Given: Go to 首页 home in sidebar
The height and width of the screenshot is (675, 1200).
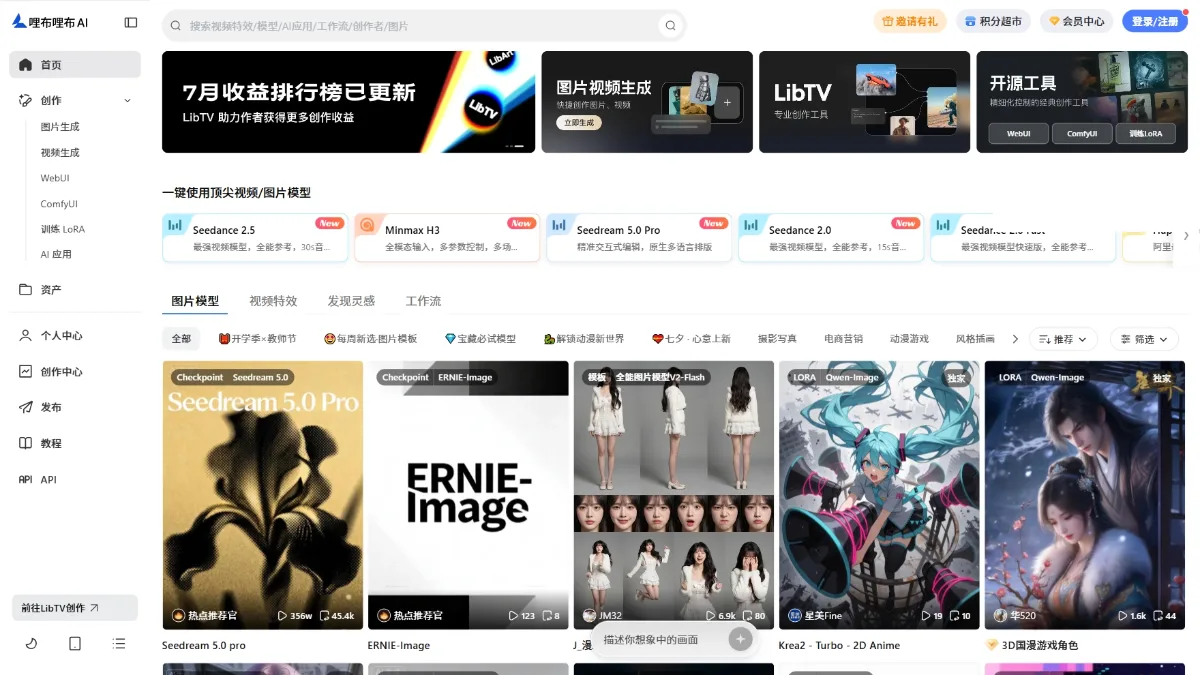Looking at the screenshot, I should pos(75,65).
